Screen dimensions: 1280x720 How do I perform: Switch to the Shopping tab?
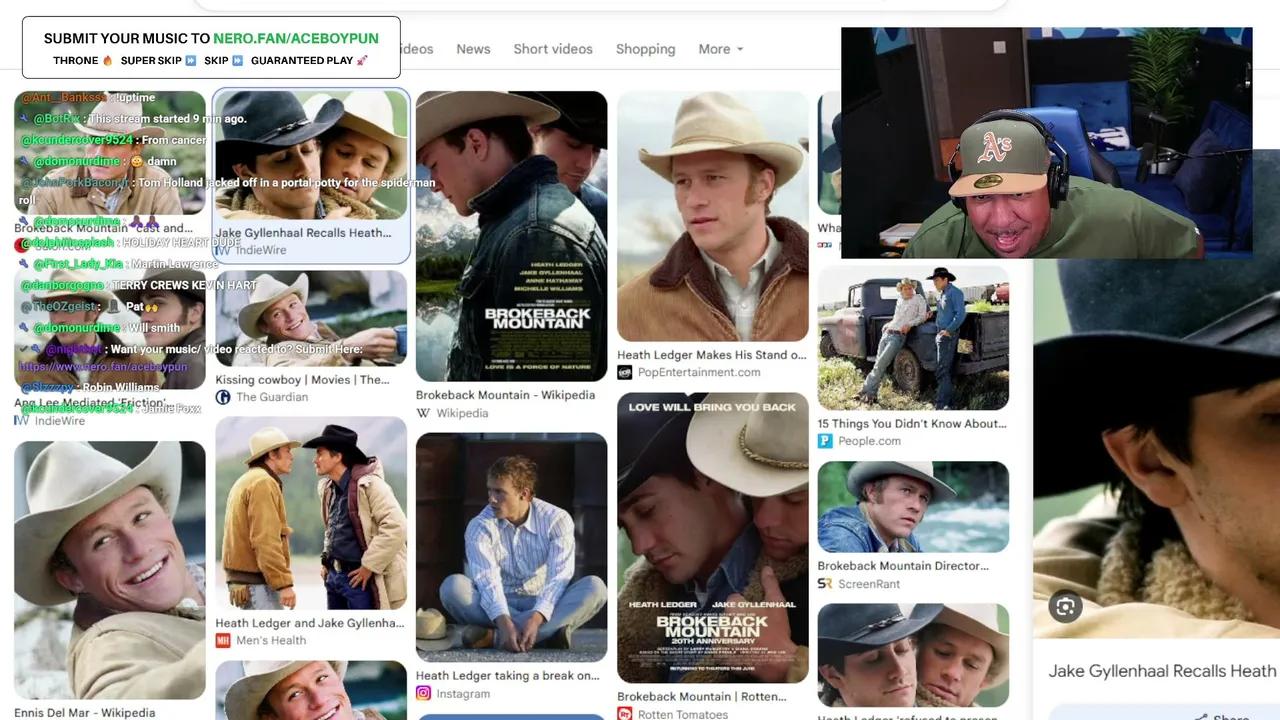[645, 49]
